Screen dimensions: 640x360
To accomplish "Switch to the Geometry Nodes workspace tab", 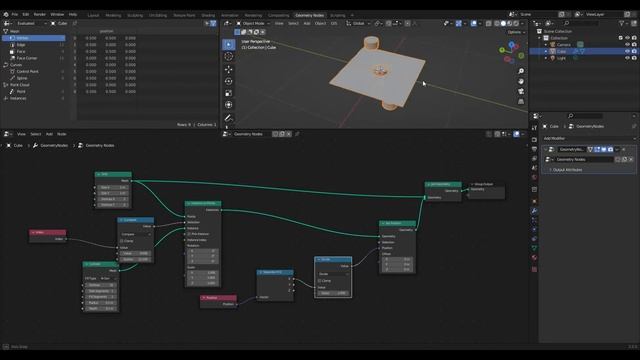I will [309, 16].
